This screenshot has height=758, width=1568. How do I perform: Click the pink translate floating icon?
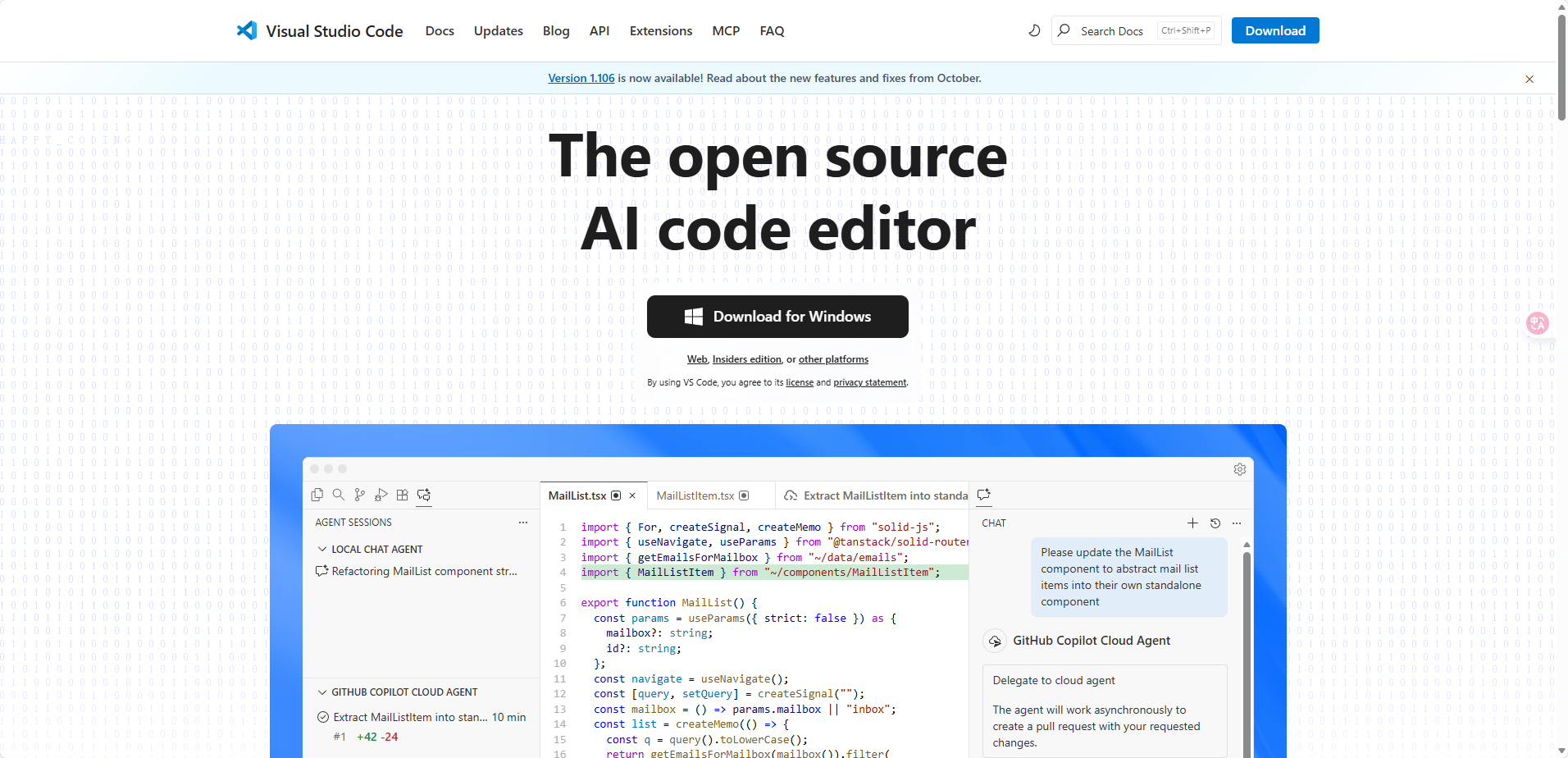point(1537,323)
